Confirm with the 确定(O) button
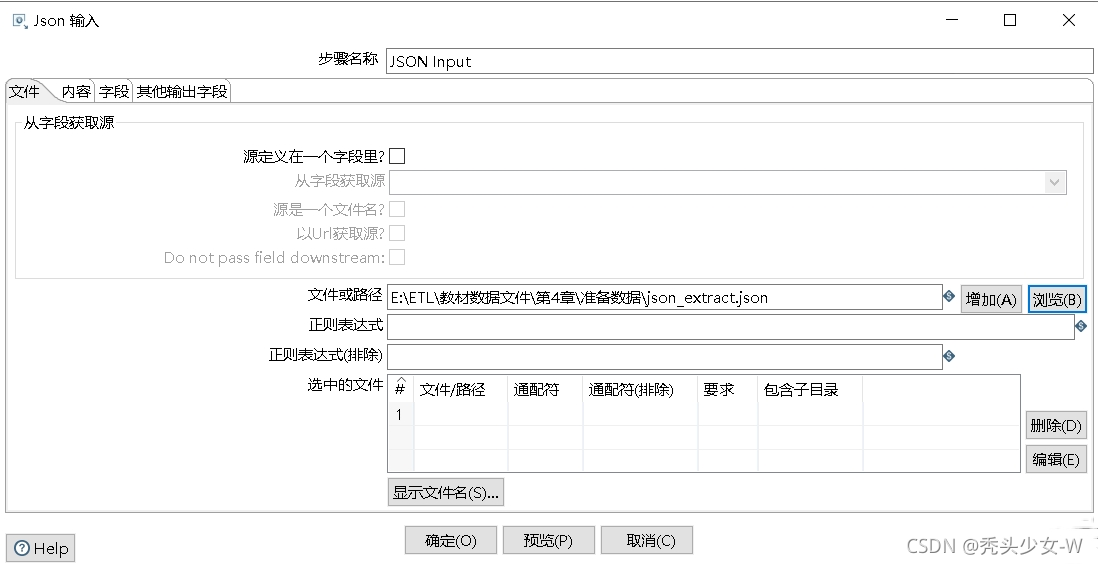 click(451, 540)
